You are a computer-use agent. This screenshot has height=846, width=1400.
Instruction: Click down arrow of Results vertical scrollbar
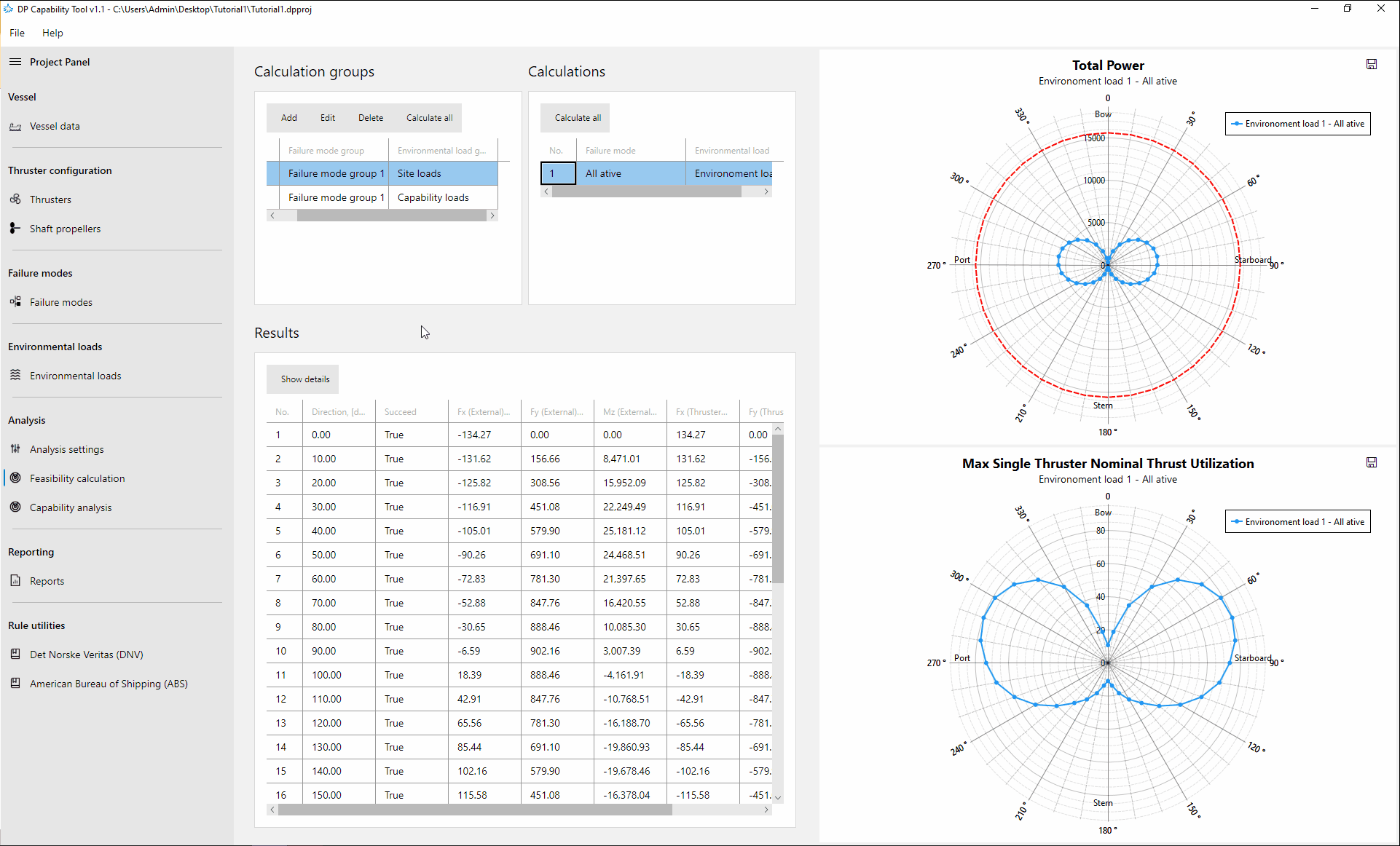pos(778,797)
